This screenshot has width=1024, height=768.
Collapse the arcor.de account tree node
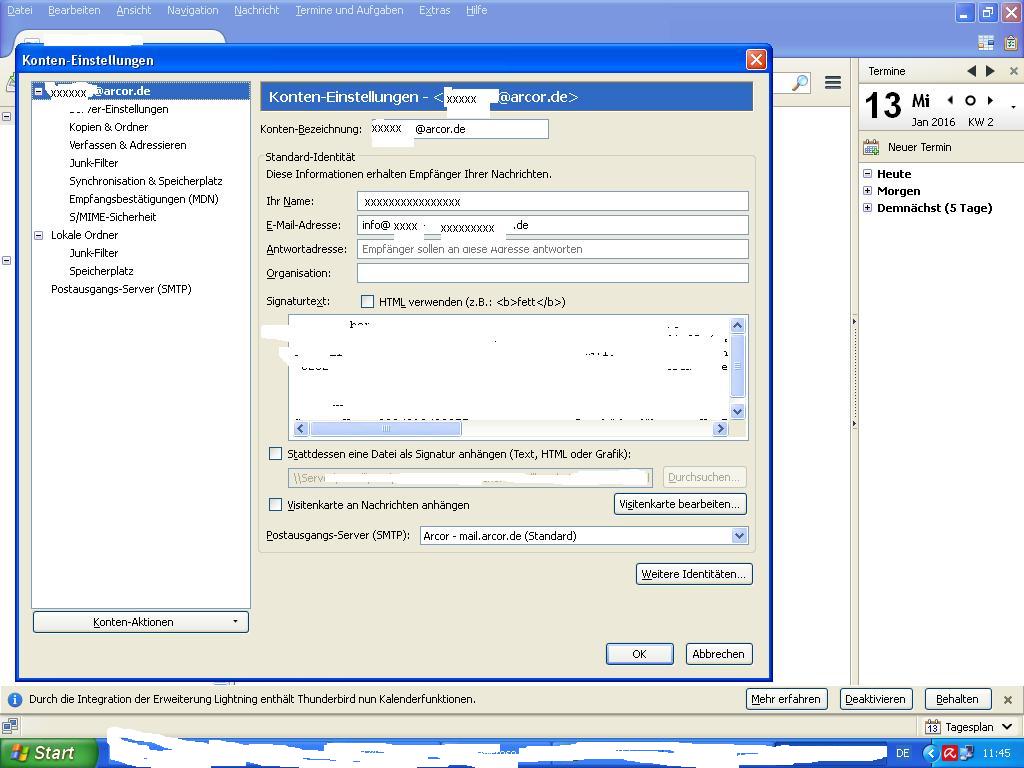pos(39,91)
